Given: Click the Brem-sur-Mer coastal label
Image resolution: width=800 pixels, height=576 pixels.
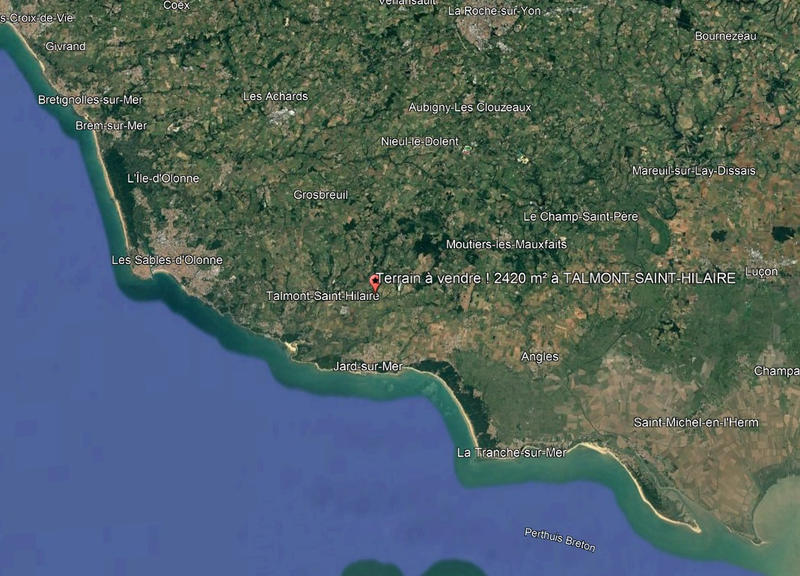Looking at the screenshot, I should 111,126.
